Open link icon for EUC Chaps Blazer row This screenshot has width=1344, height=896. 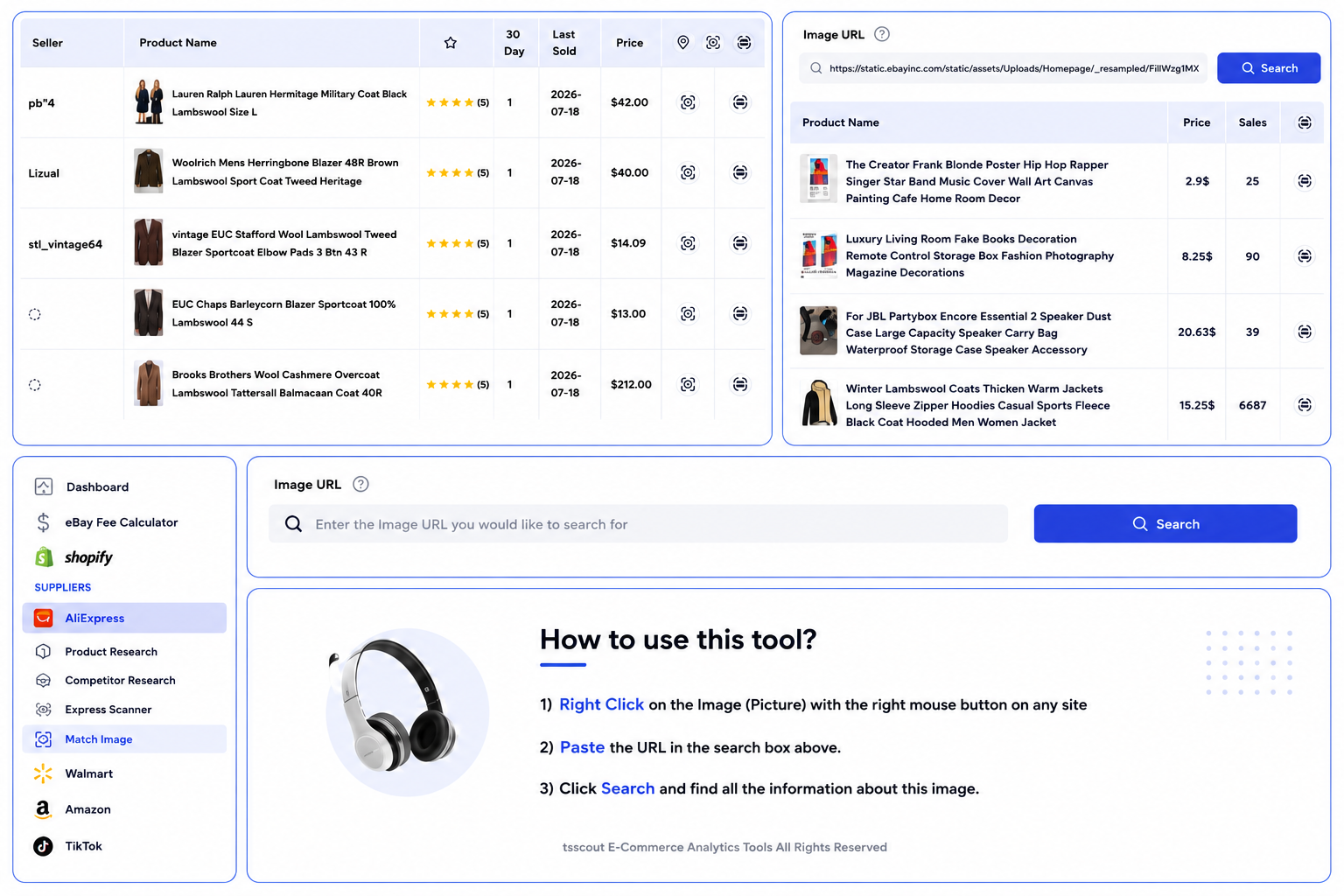pyautogui.click(x=740, y=313)
